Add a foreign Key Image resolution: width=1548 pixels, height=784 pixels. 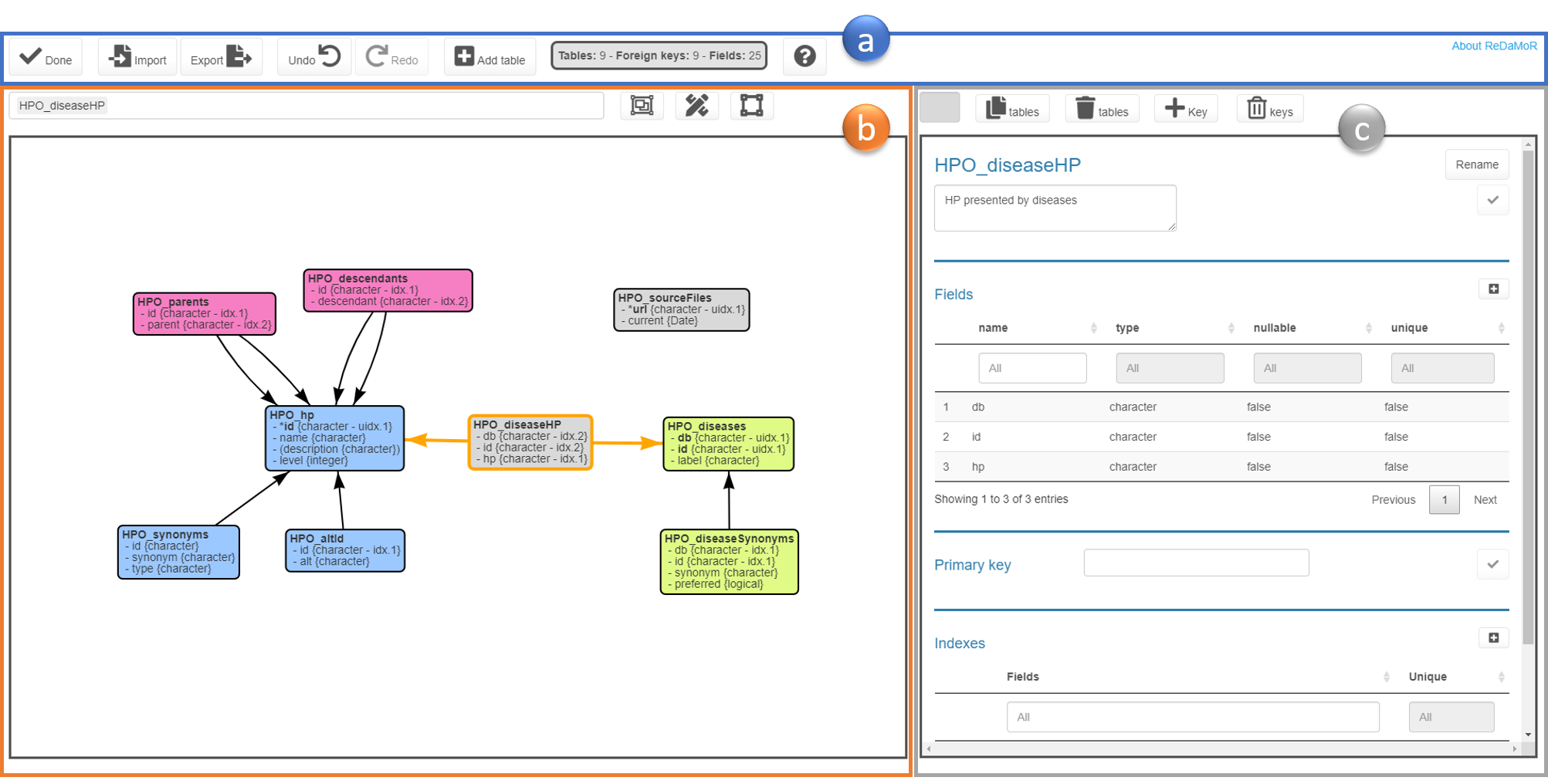tap(1186, 109)
